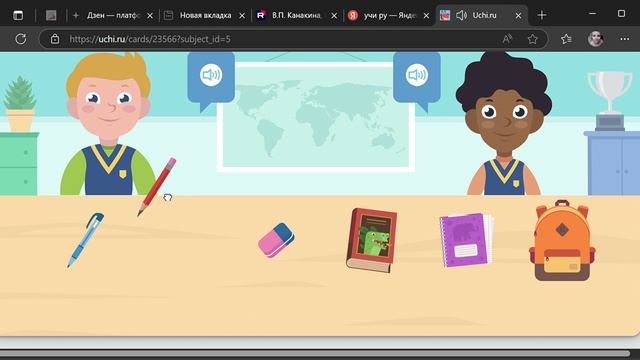Play the curly-haired boy's speech audio

tap(417, 75)
